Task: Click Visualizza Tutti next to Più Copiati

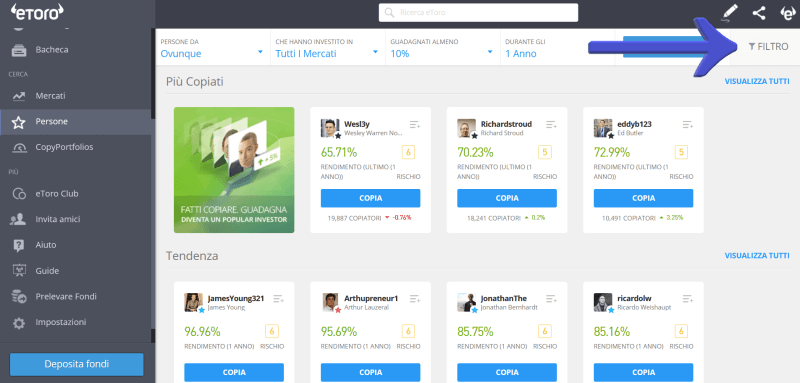Action: point(757,81)
